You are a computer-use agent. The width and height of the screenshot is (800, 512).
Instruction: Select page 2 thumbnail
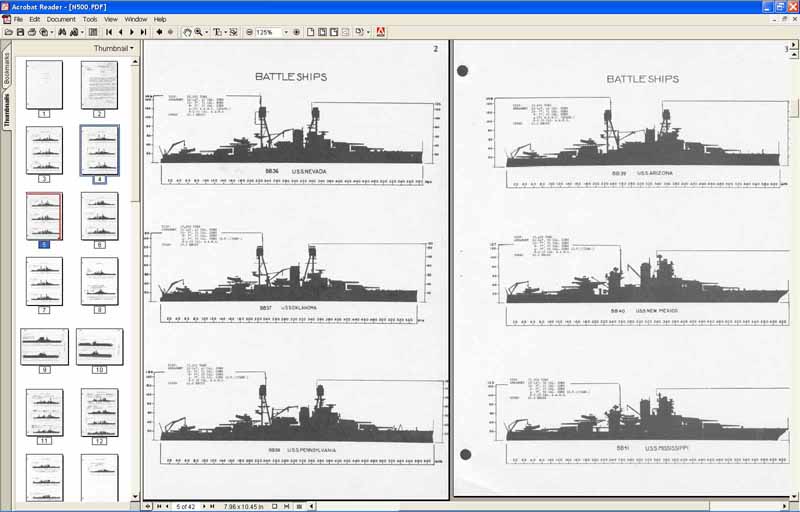99,85
